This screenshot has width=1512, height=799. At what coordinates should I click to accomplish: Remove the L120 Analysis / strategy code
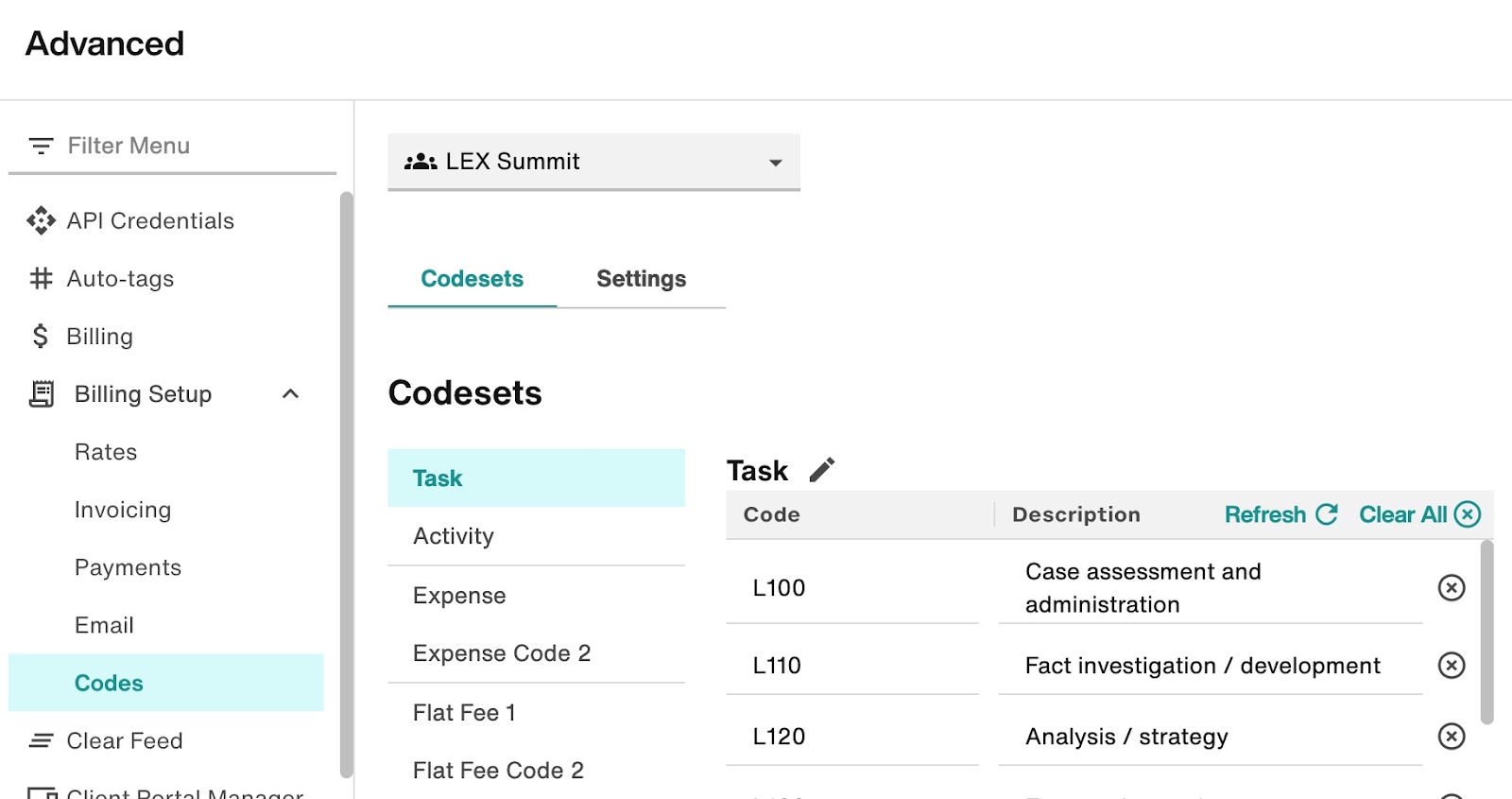click(x=1451, y=737)
